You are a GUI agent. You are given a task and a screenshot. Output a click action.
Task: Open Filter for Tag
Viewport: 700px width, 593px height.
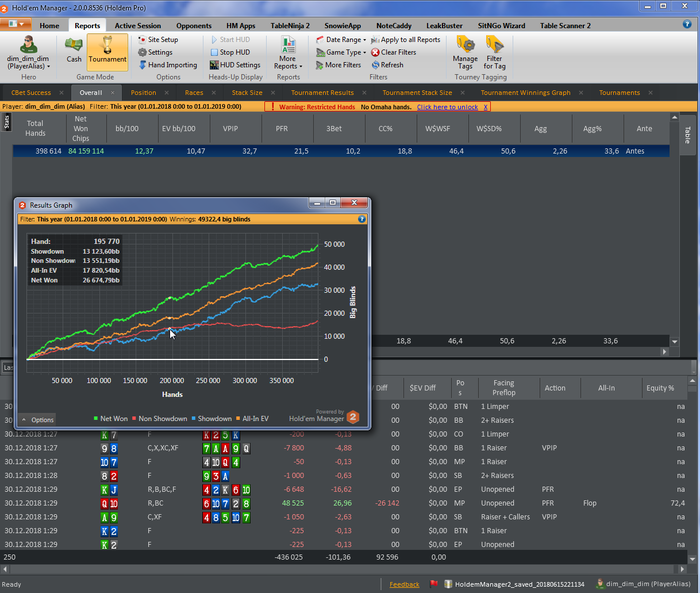(x=494, y=53)
